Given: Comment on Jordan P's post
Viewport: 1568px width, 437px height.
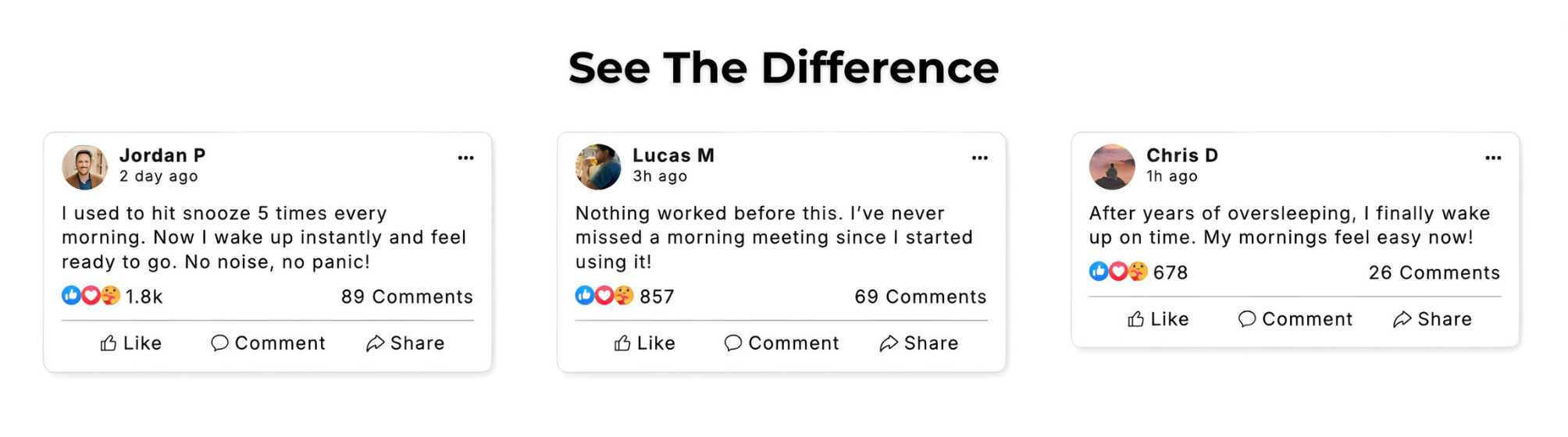Looking at the screenshot, I should [268, 343].
